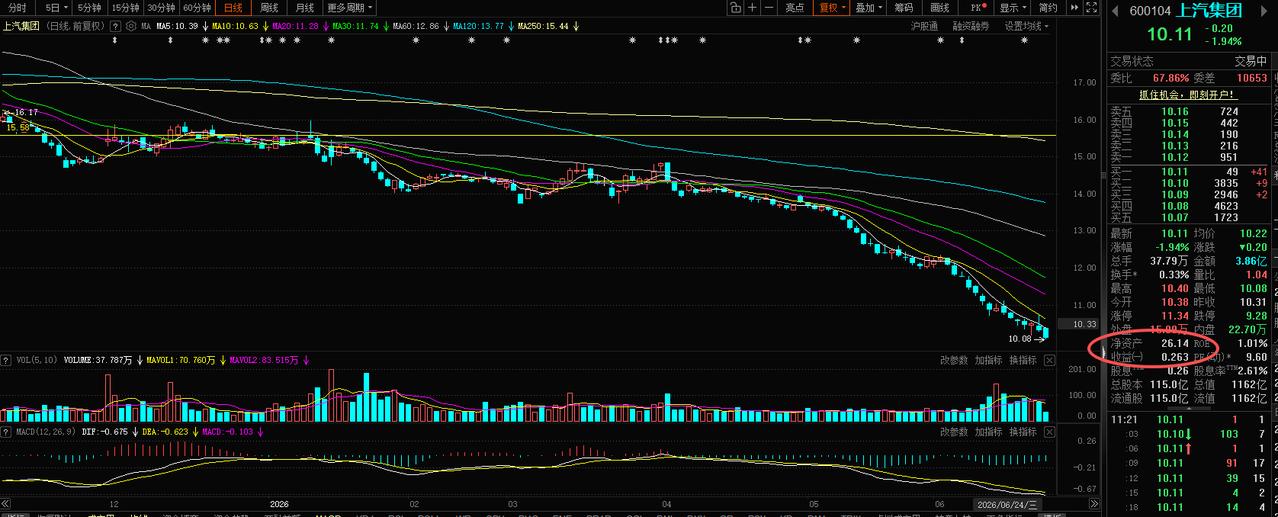Select 日线 daily chart tab
Screen dimensions: 1278x517
[232, 8]
